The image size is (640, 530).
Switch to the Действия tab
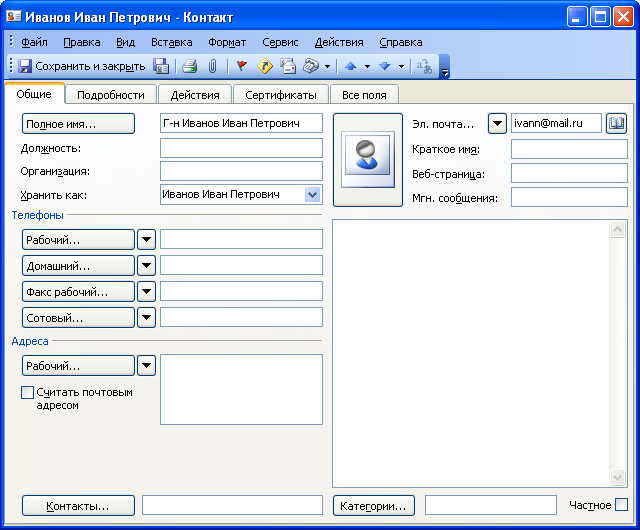[x=195, y=95]
